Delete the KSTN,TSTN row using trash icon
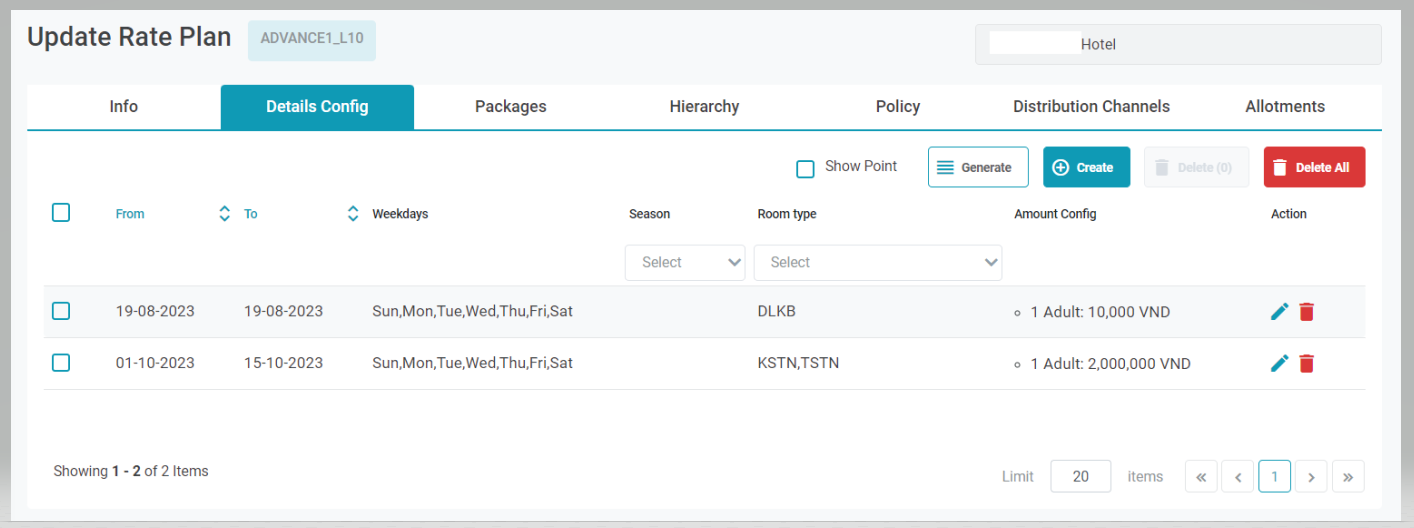This screenshot has height=528, width=1414. (1306, 363)
